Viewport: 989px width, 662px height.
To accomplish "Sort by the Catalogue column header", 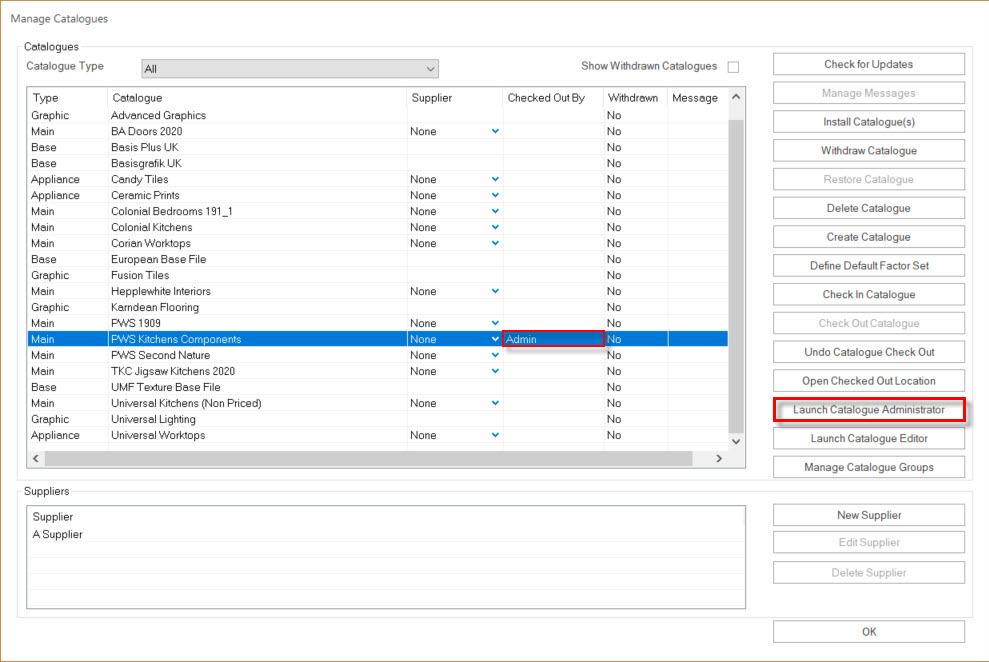I will [x=257, y=98].
